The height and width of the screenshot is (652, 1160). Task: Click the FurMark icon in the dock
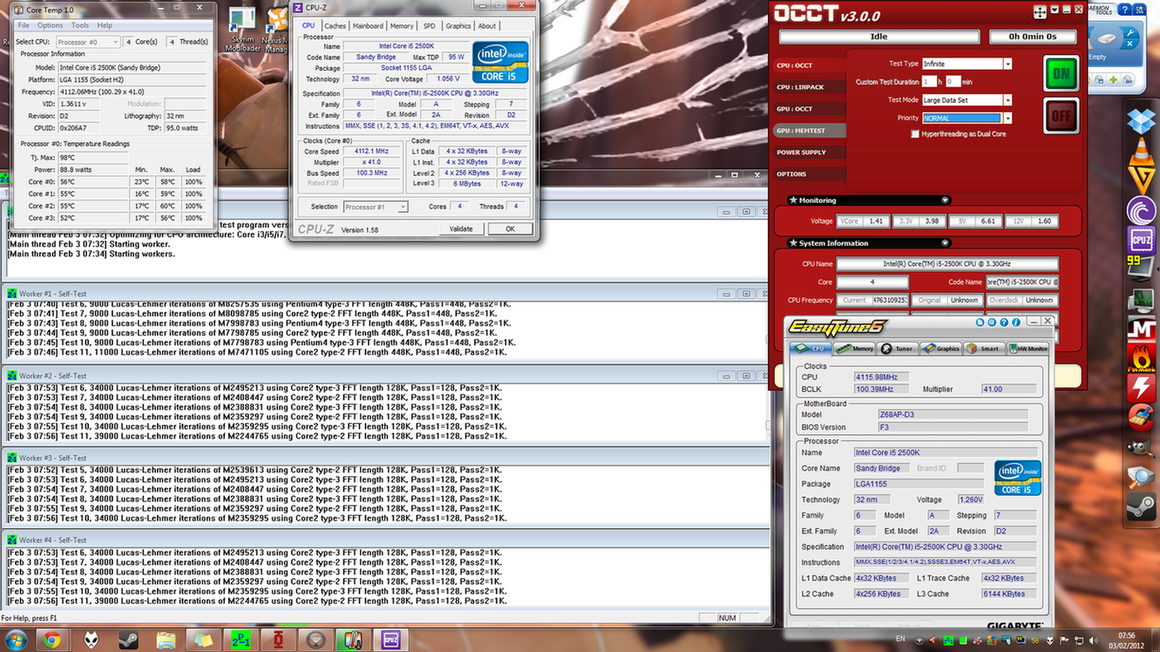(1141, 356)
